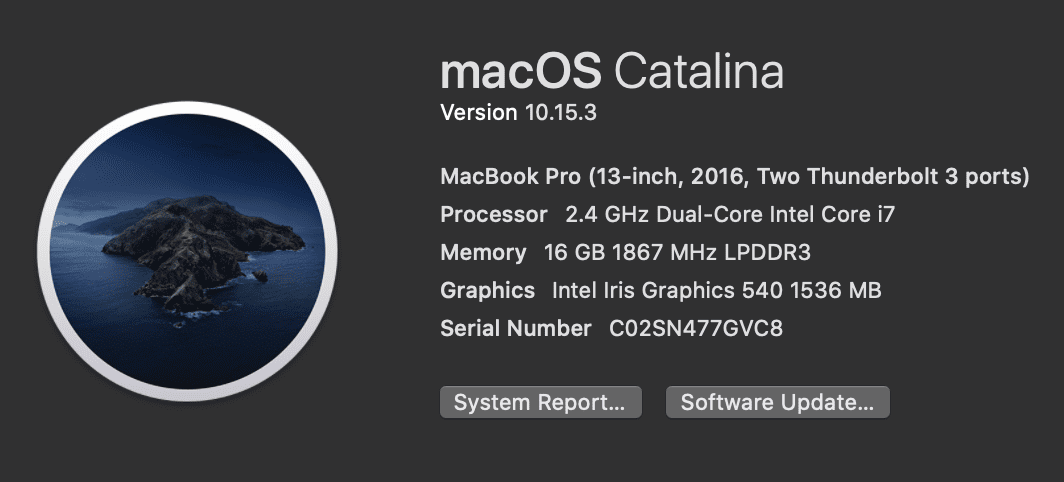Click the Serial Number label
This screenshot has width=1064, height=482.
coord(516,329)
